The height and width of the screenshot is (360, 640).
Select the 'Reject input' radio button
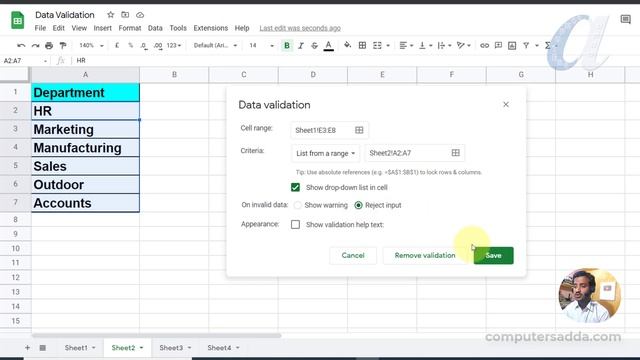pos(358,205)
